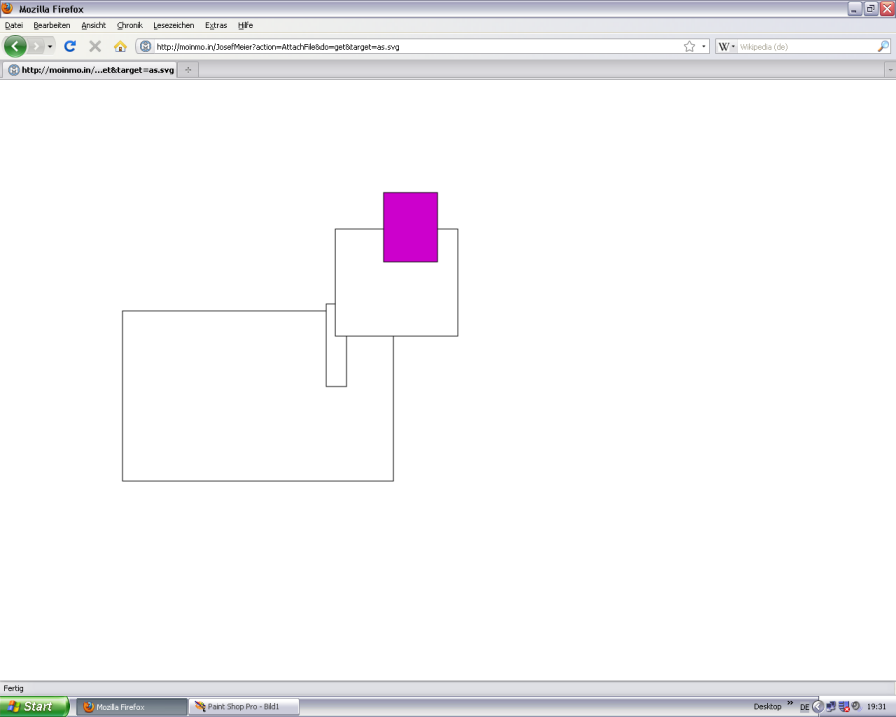Click the site identity icon in address bar
Screen dimensions: 896x717
145,46
